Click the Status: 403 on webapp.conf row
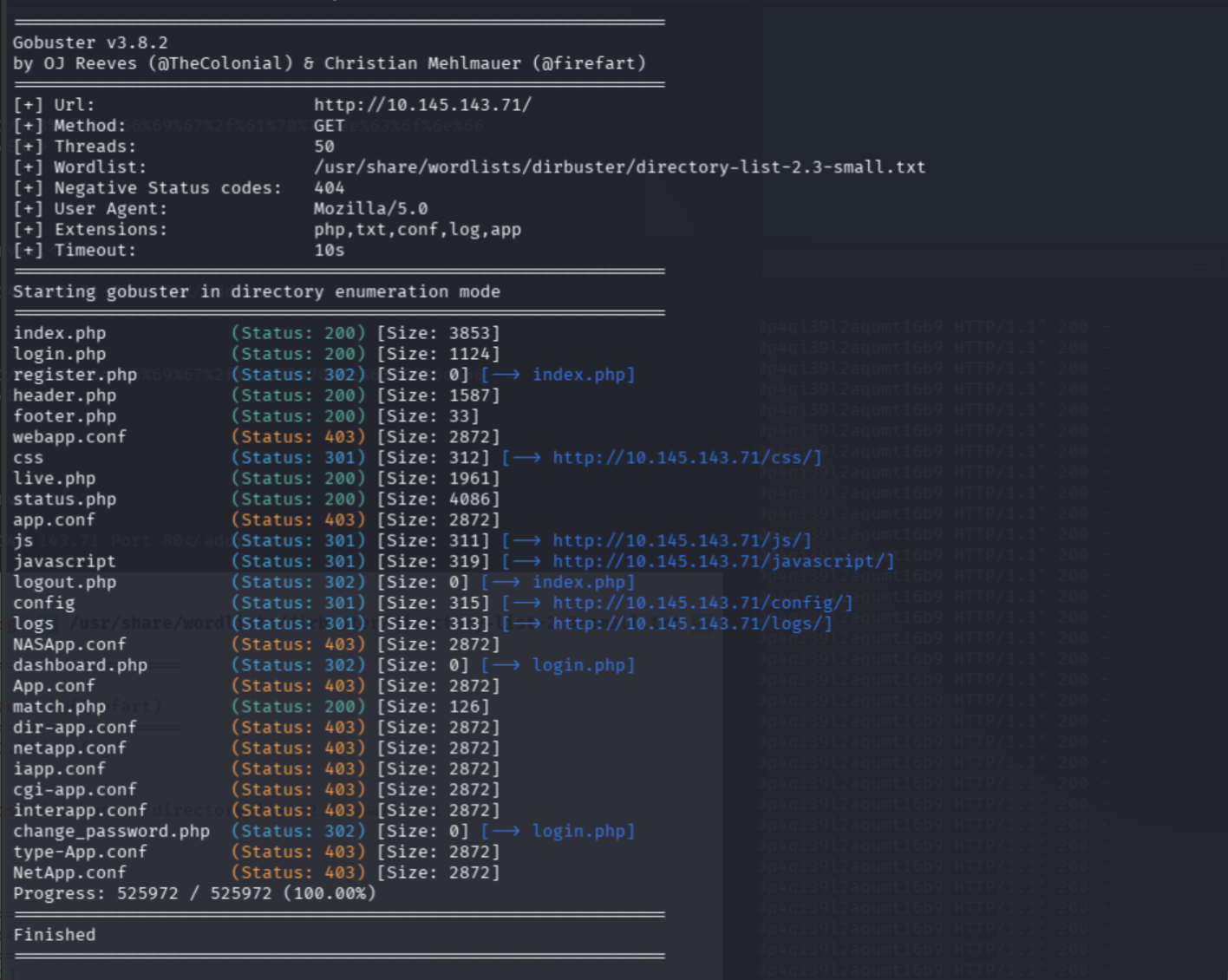The image size is (1228, 980). coord(298,438)
